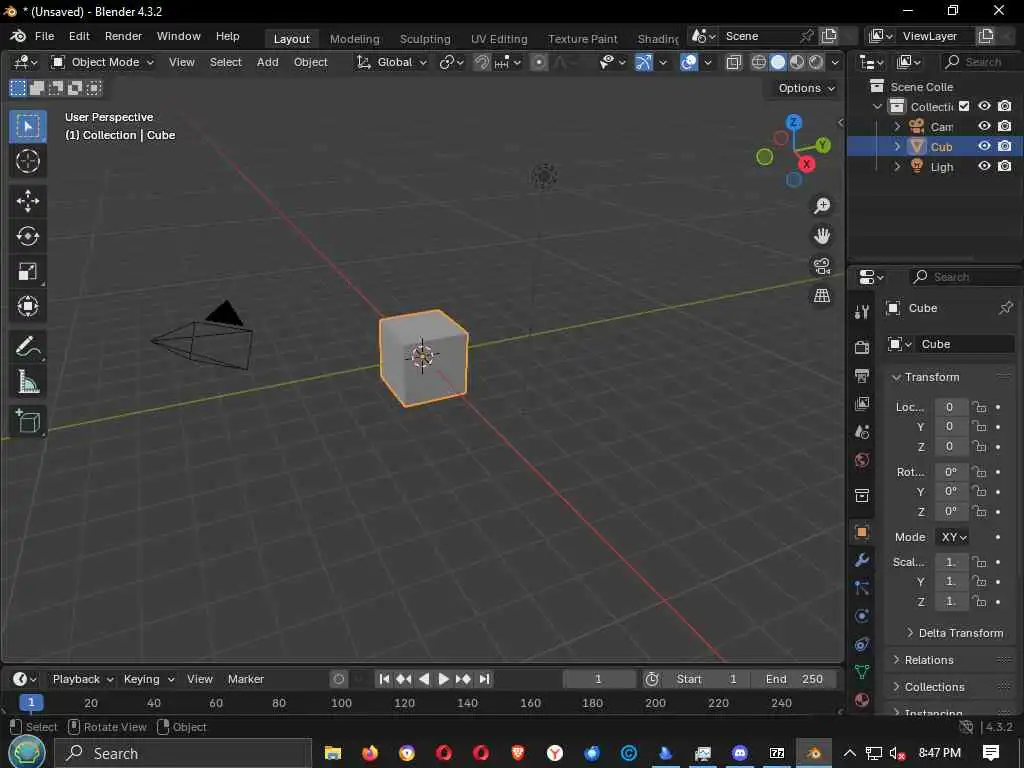
Task: Open the File menu
Action: tap(44, 36)
